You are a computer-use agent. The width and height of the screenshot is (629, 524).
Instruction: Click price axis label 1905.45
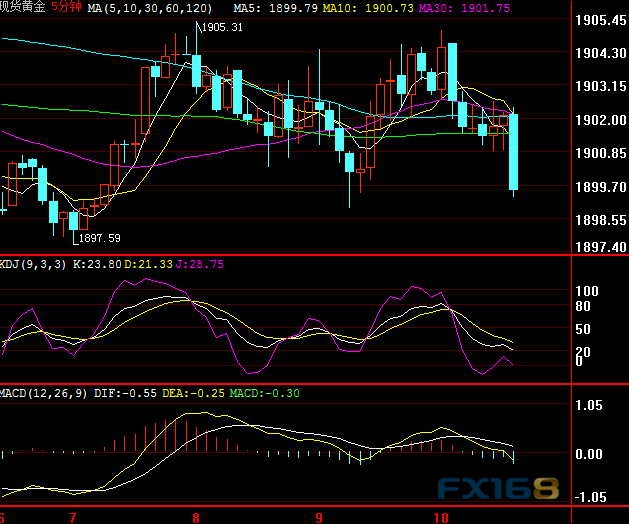(x=601, y=20)
